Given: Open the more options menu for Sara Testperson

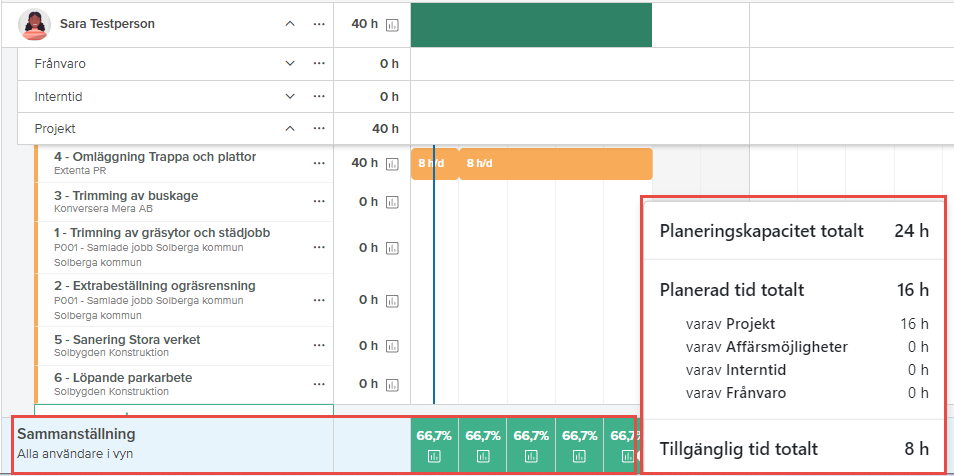Looking at the screenshot, I should coord(319,24).
